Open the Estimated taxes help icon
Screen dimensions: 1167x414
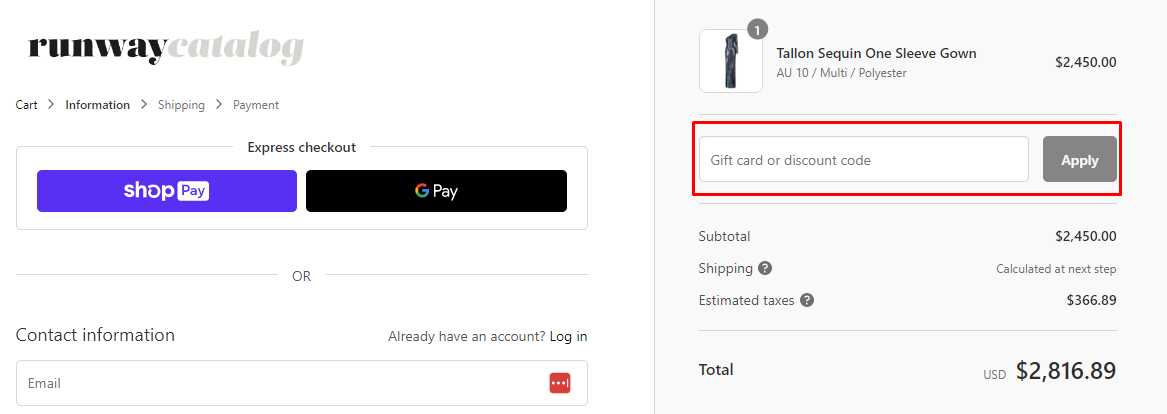807,300
